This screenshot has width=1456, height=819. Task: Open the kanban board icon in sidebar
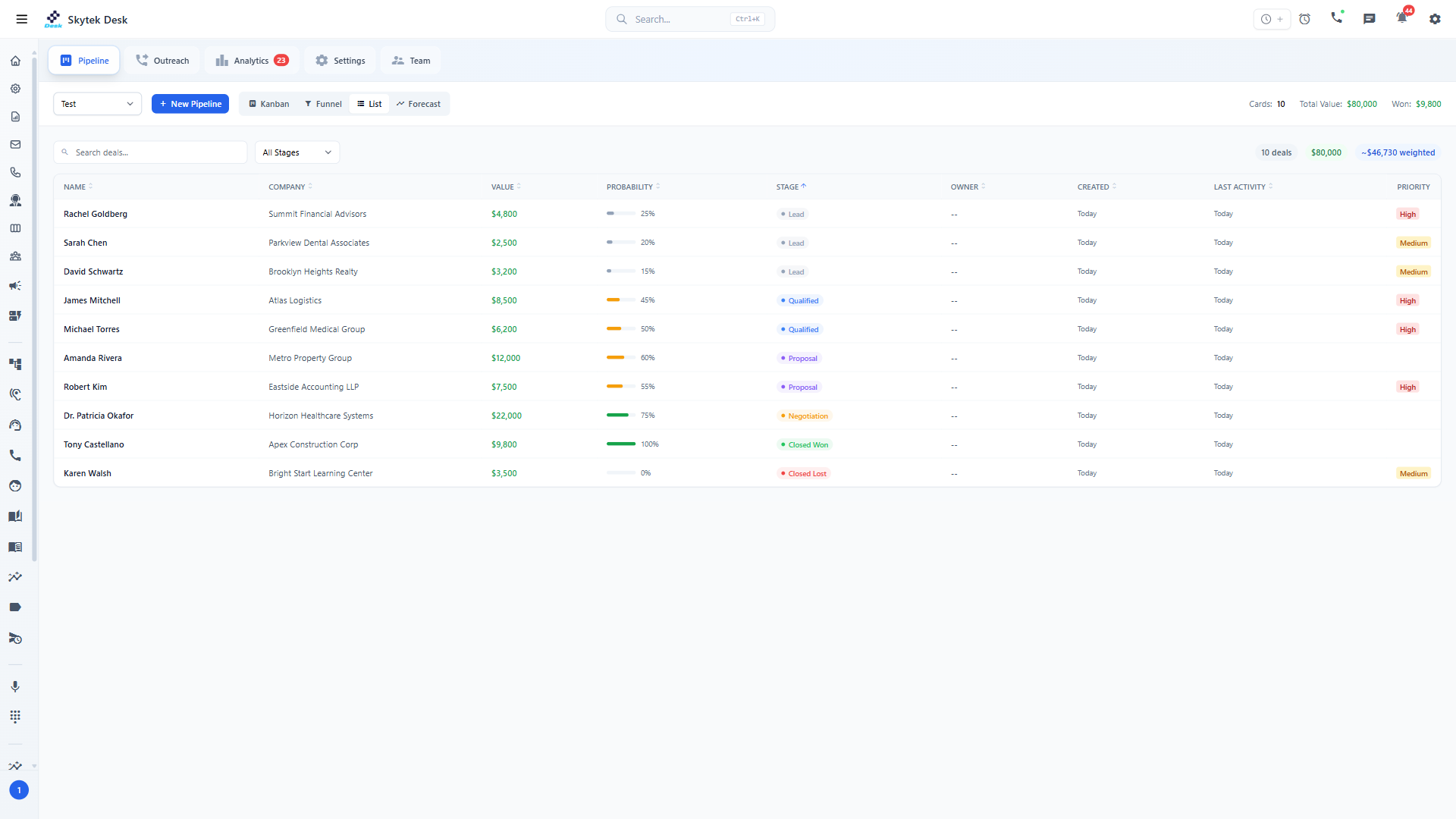[x=15, y=227]
